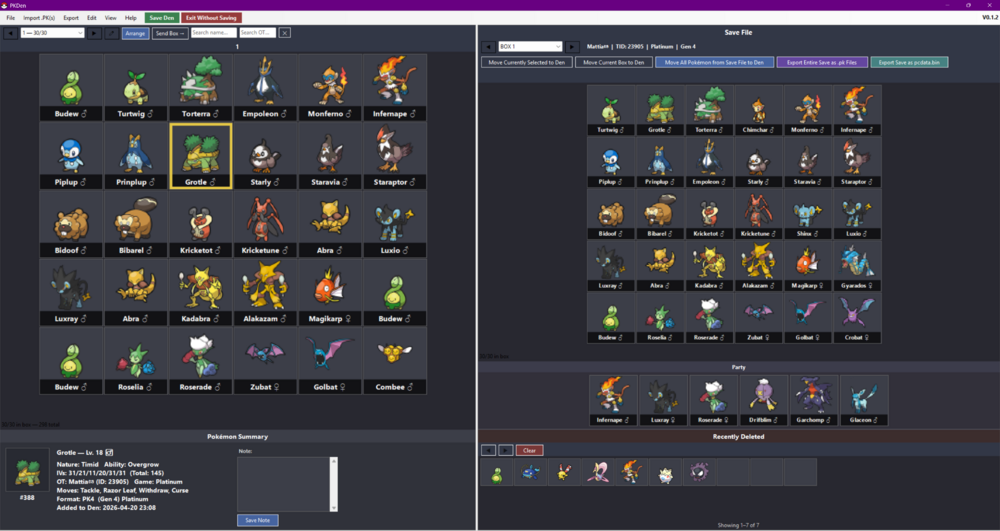Click the expand icon beside Arrange button

point(112,33)
